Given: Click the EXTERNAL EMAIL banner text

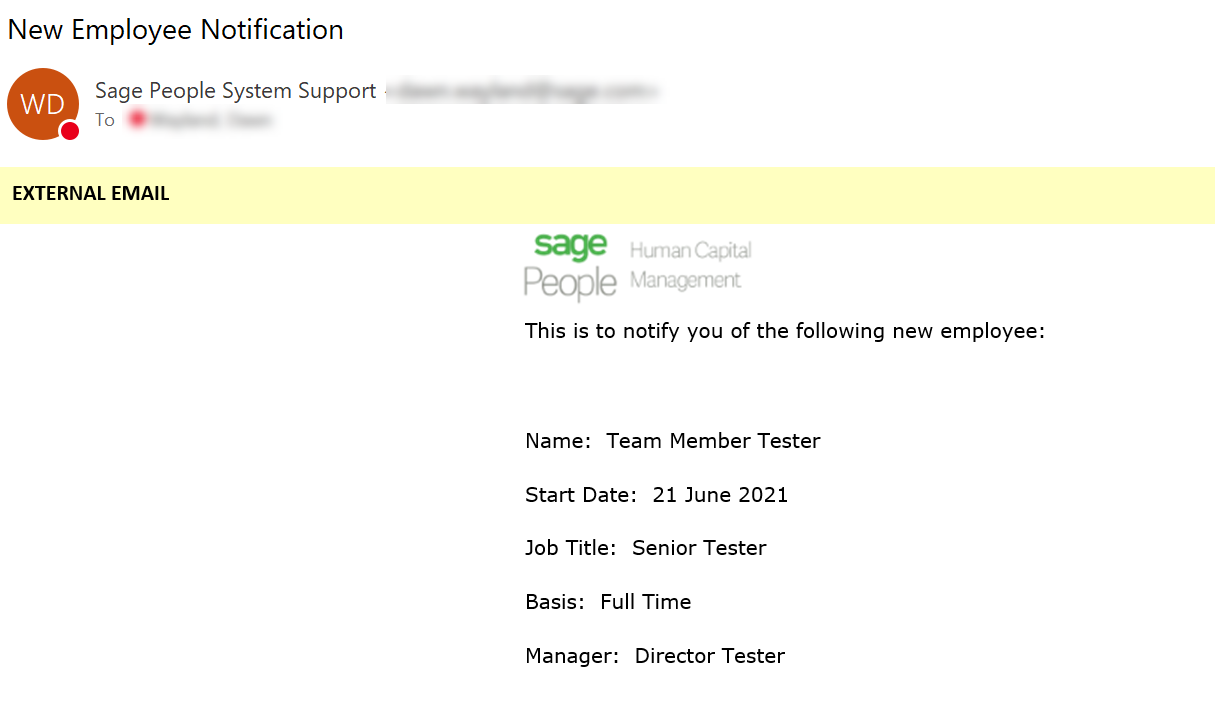Looking at the screenshot, I should 91,194.
